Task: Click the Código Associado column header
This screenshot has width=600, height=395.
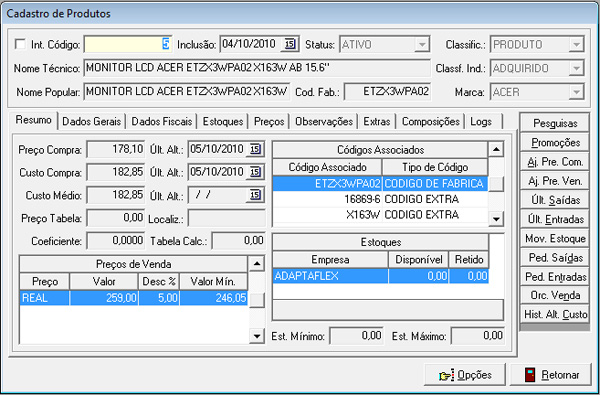Action: pos(328,167)
